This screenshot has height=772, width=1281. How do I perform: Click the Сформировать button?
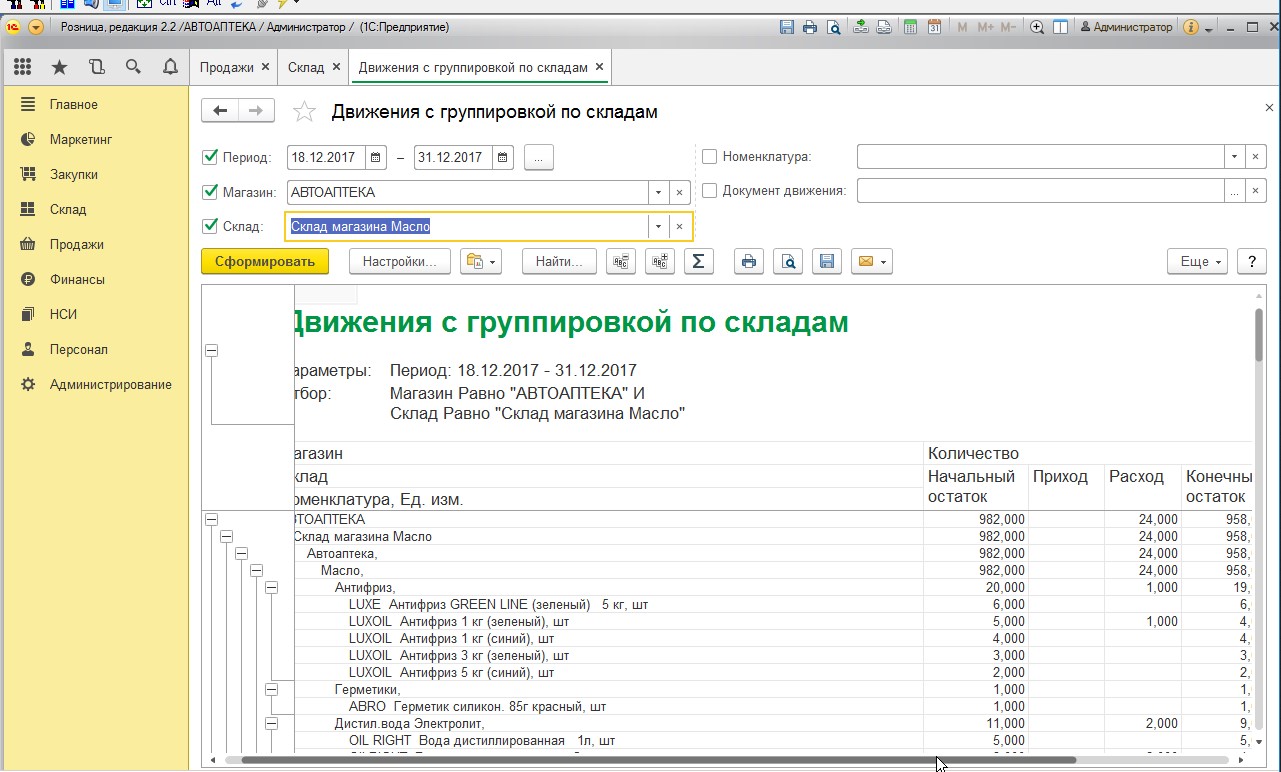coord(265,262)
